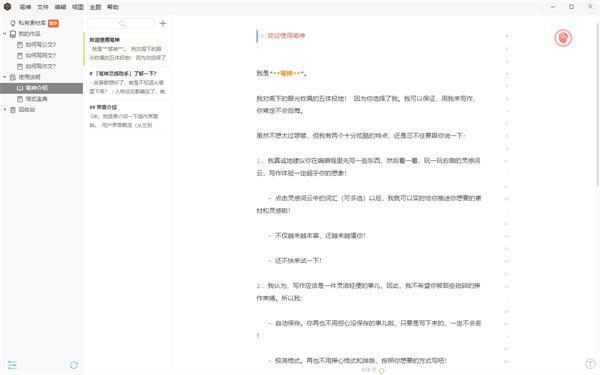Select the highlighted 笔神介绍 item
The width and height of the screenshot is (600, 375).
point(41,88)
